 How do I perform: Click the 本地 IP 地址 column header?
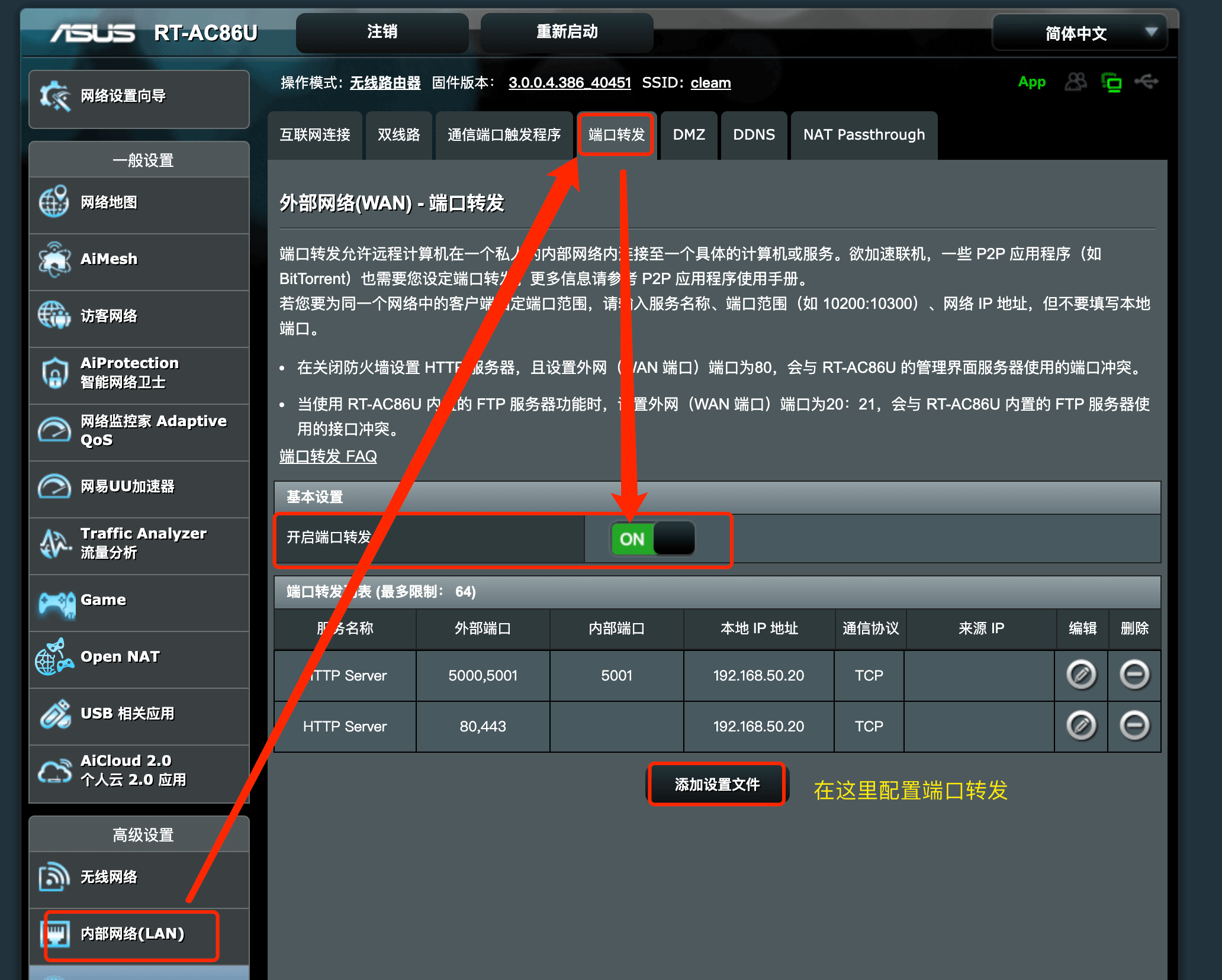pyautogui.click(x=759, y=628)
